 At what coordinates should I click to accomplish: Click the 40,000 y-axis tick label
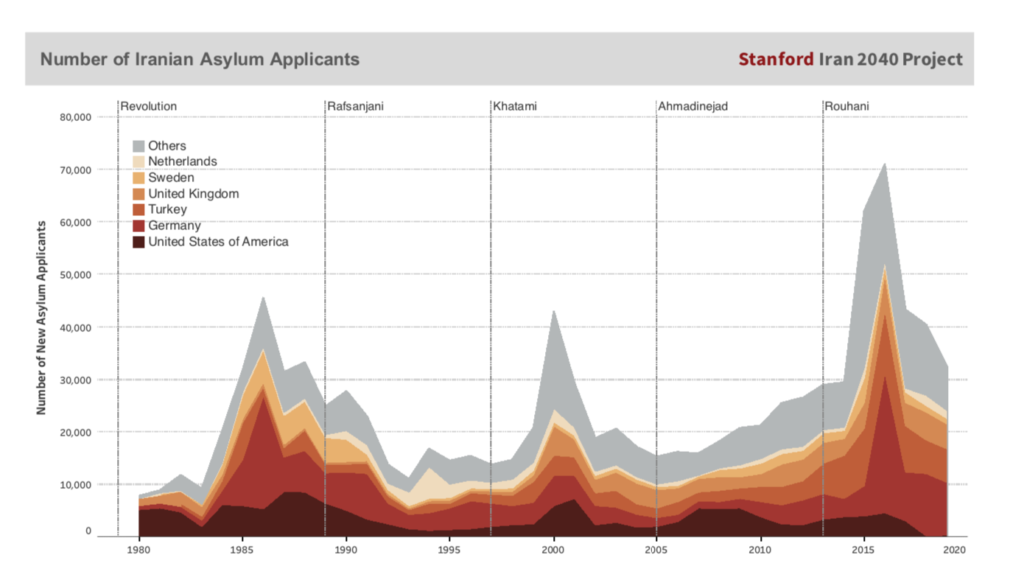click(x=76, y=327)
